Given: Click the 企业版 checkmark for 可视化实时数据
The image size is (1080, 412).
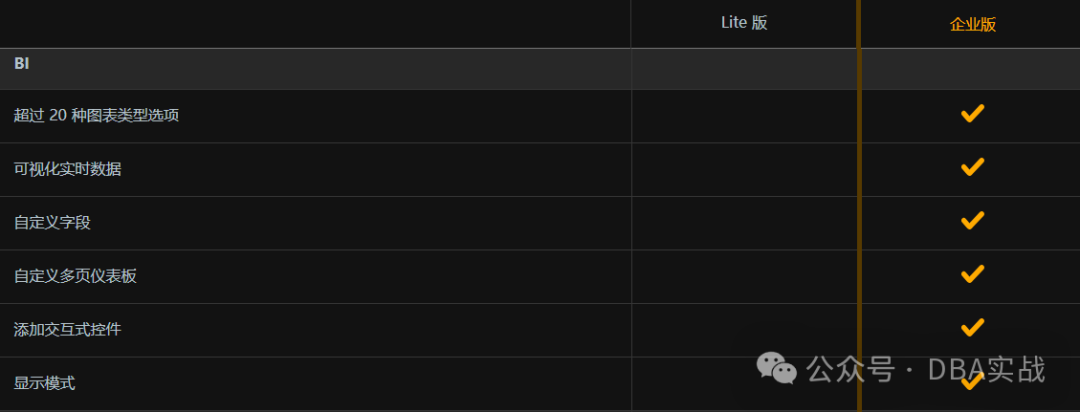Looking at the screenshot, I should coord(972,167).
